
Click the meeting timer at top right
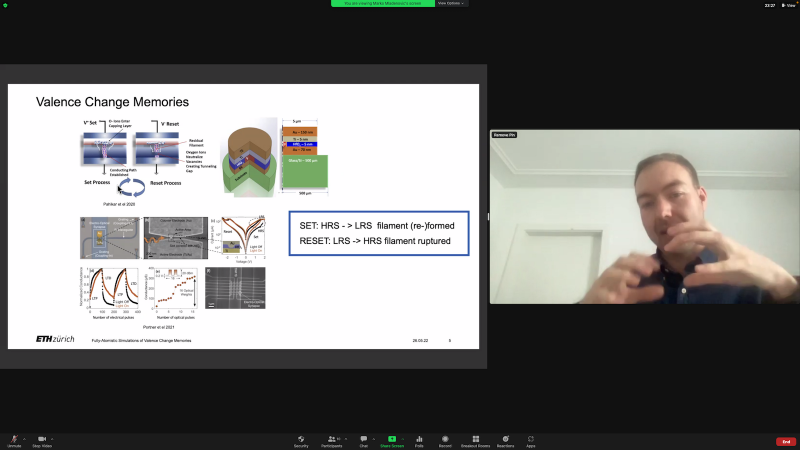pyautogui.click(x=770, y=5)
